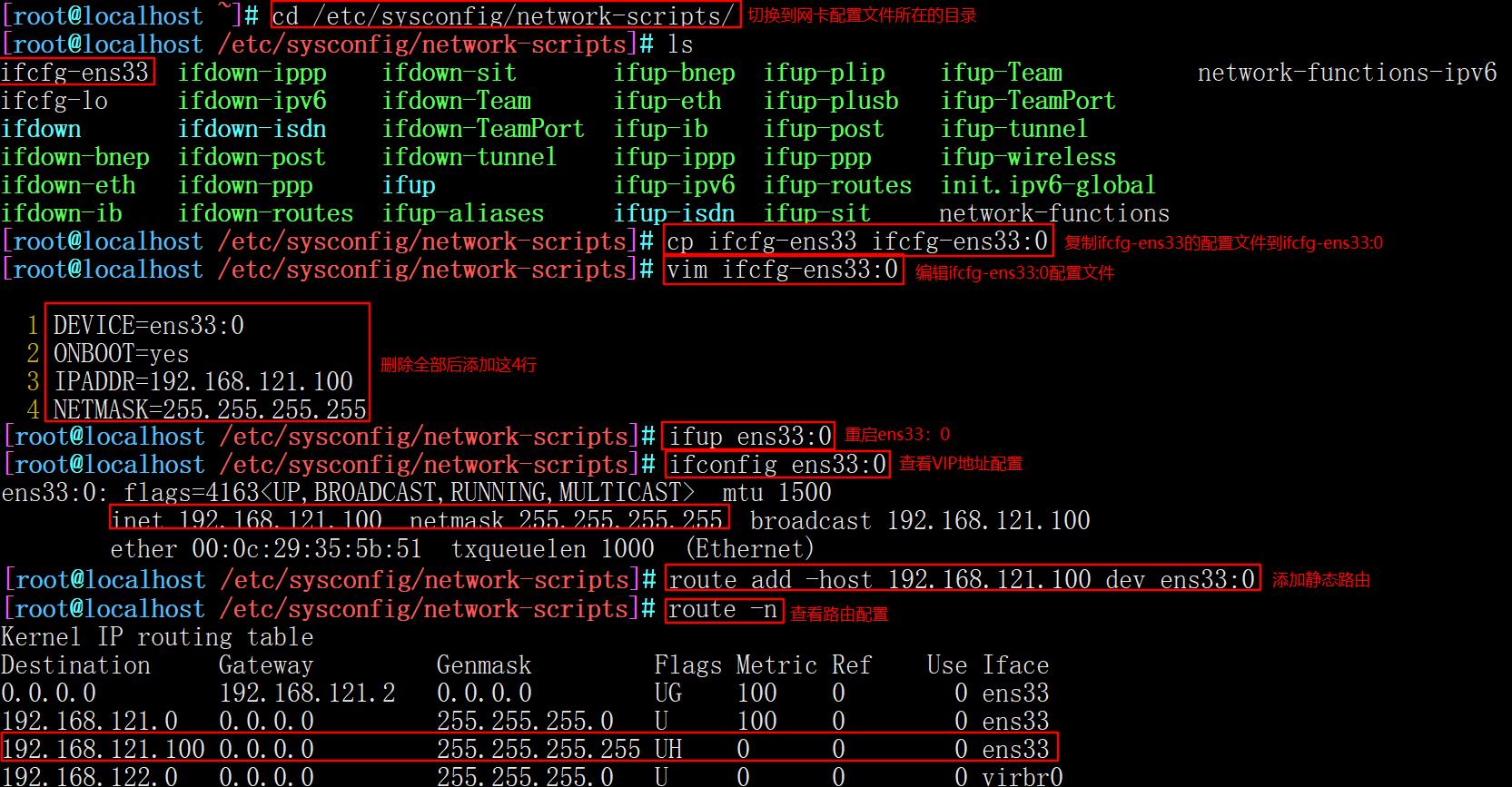Click the cp ifcfg-ens33 ifcfg-ens33:0 command

click(857, 241)
